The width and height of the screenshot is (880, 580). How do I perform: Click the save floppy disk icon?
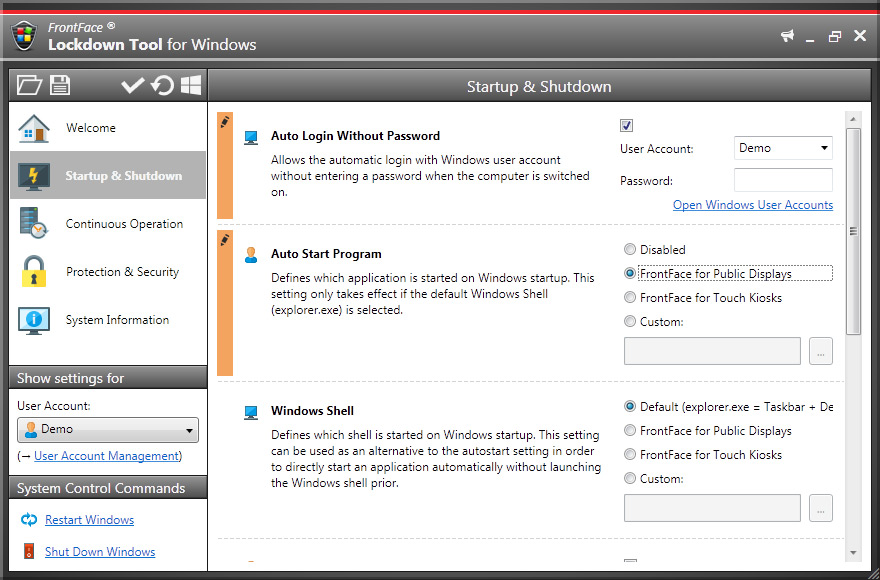coord(60,85)
